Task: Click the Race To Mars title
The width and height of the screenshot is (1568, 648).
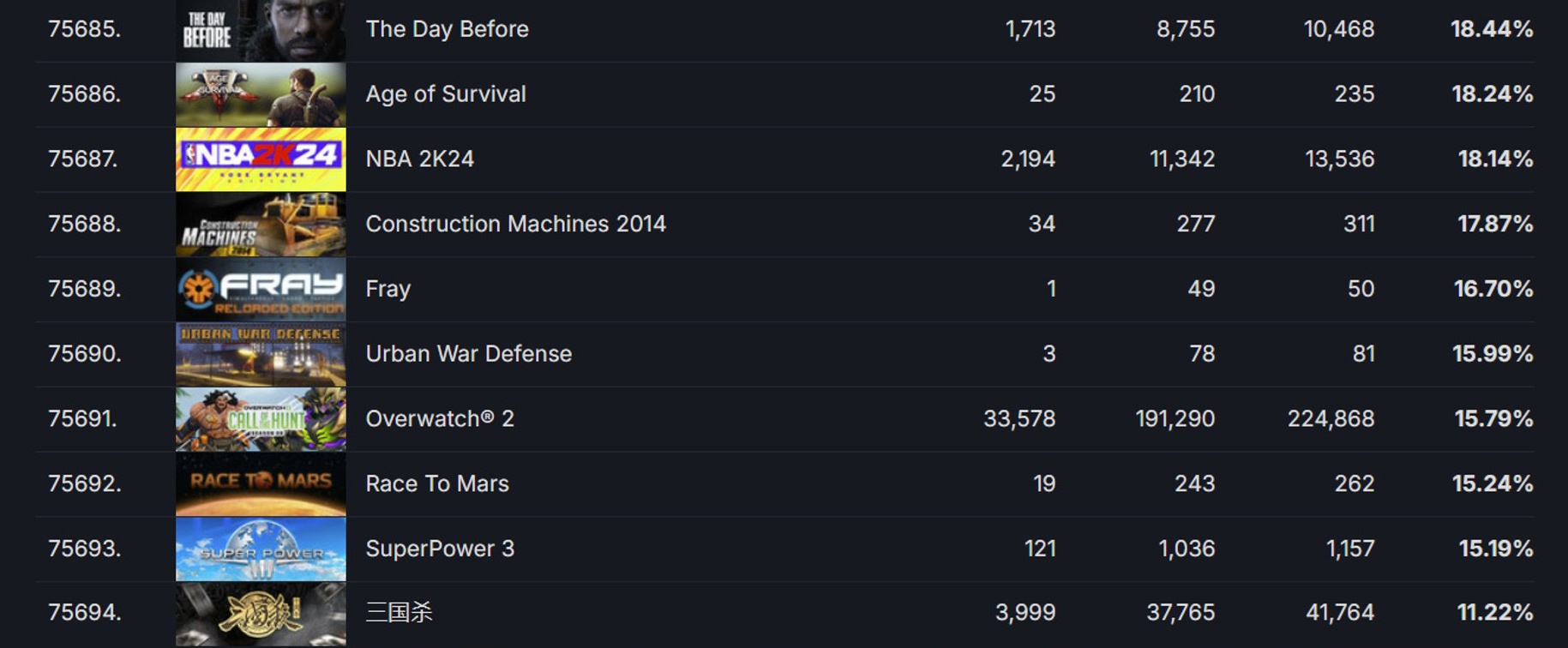Action: 437,484
